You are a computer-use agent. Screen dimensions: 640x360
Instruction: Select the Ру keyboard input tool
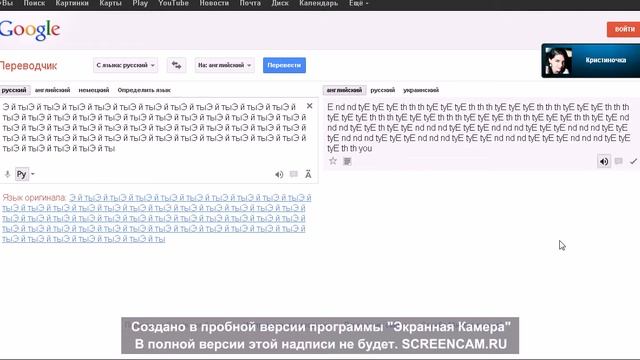coord(21,174)
